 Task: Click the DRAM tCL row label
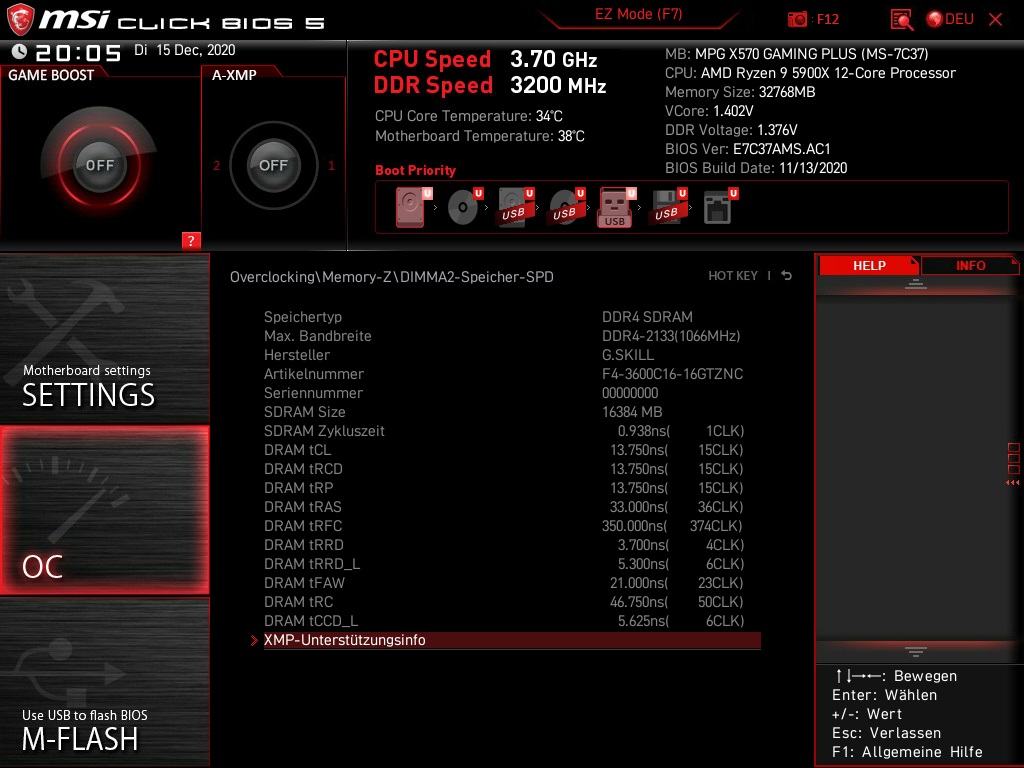coord(298,450)
